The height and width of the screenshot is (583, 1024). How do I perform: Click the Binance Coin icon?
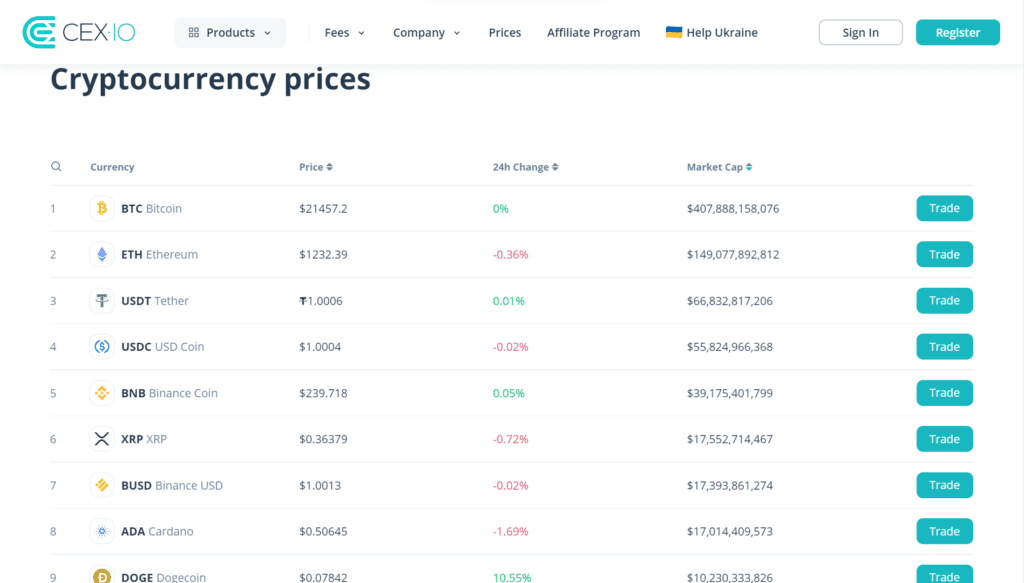pyautogui.click(x=101, y=392)
